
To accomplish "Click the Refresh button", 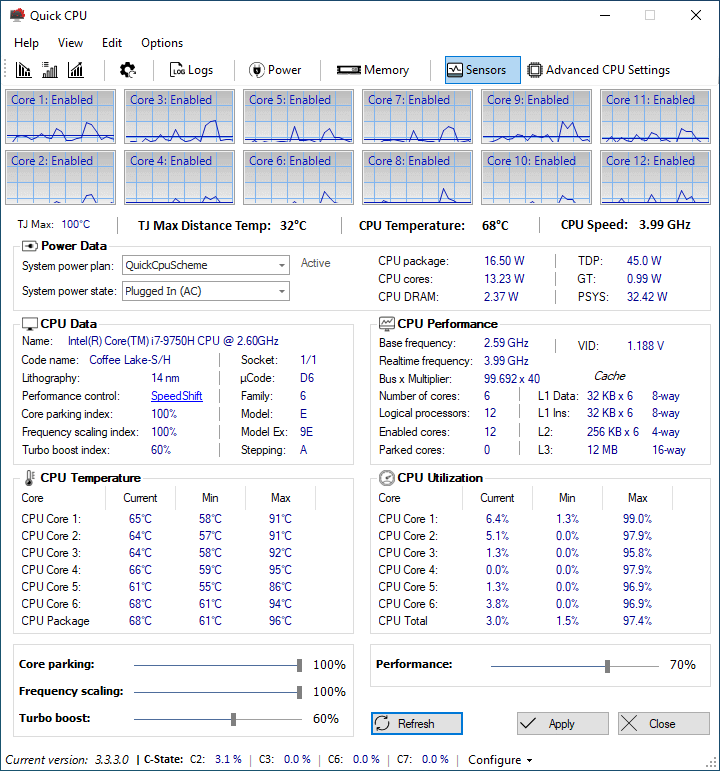I will (417, 724).
